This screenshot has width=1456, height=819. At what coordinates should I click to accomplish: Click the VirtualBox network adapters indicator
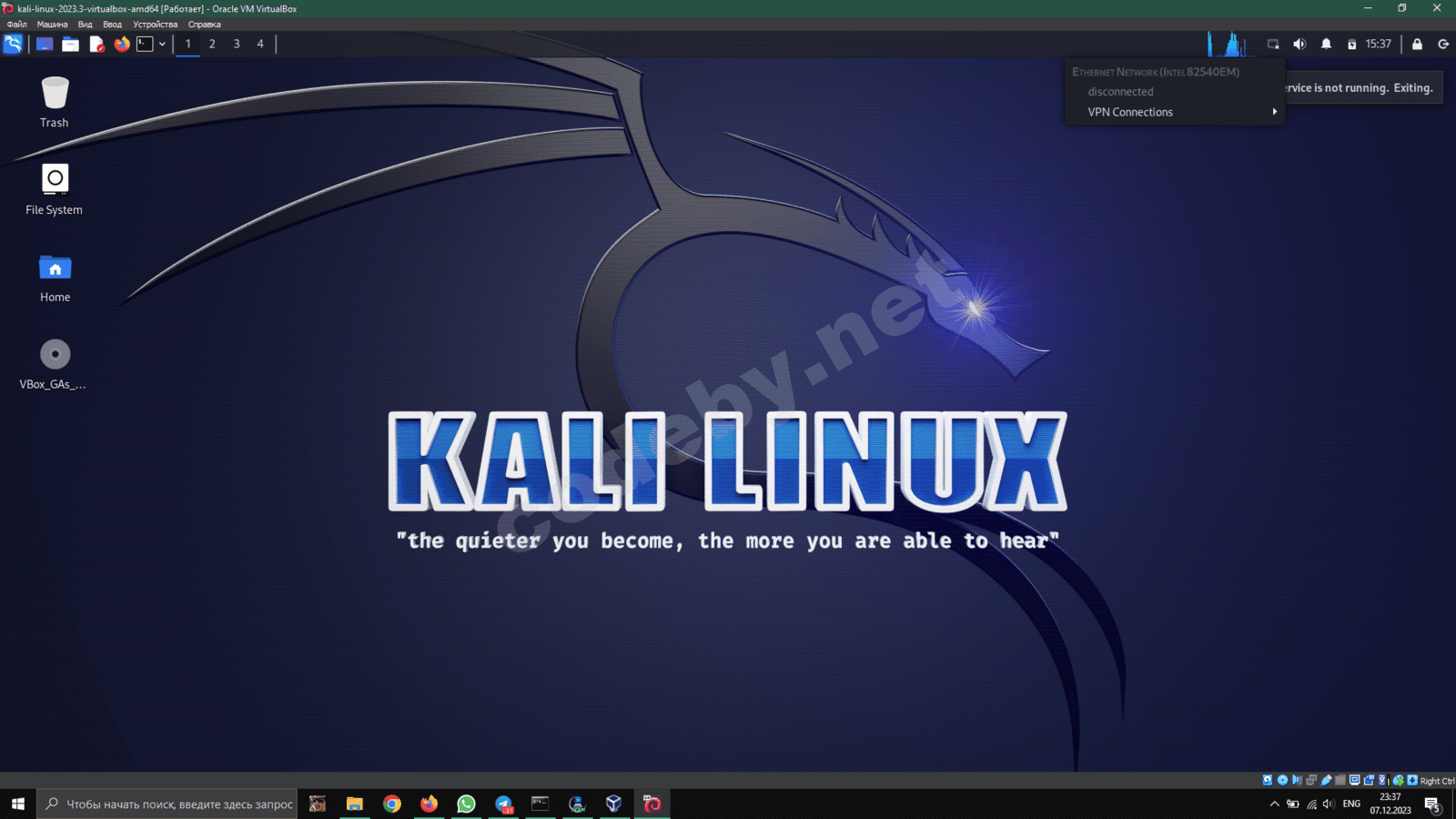(1311, 780)
